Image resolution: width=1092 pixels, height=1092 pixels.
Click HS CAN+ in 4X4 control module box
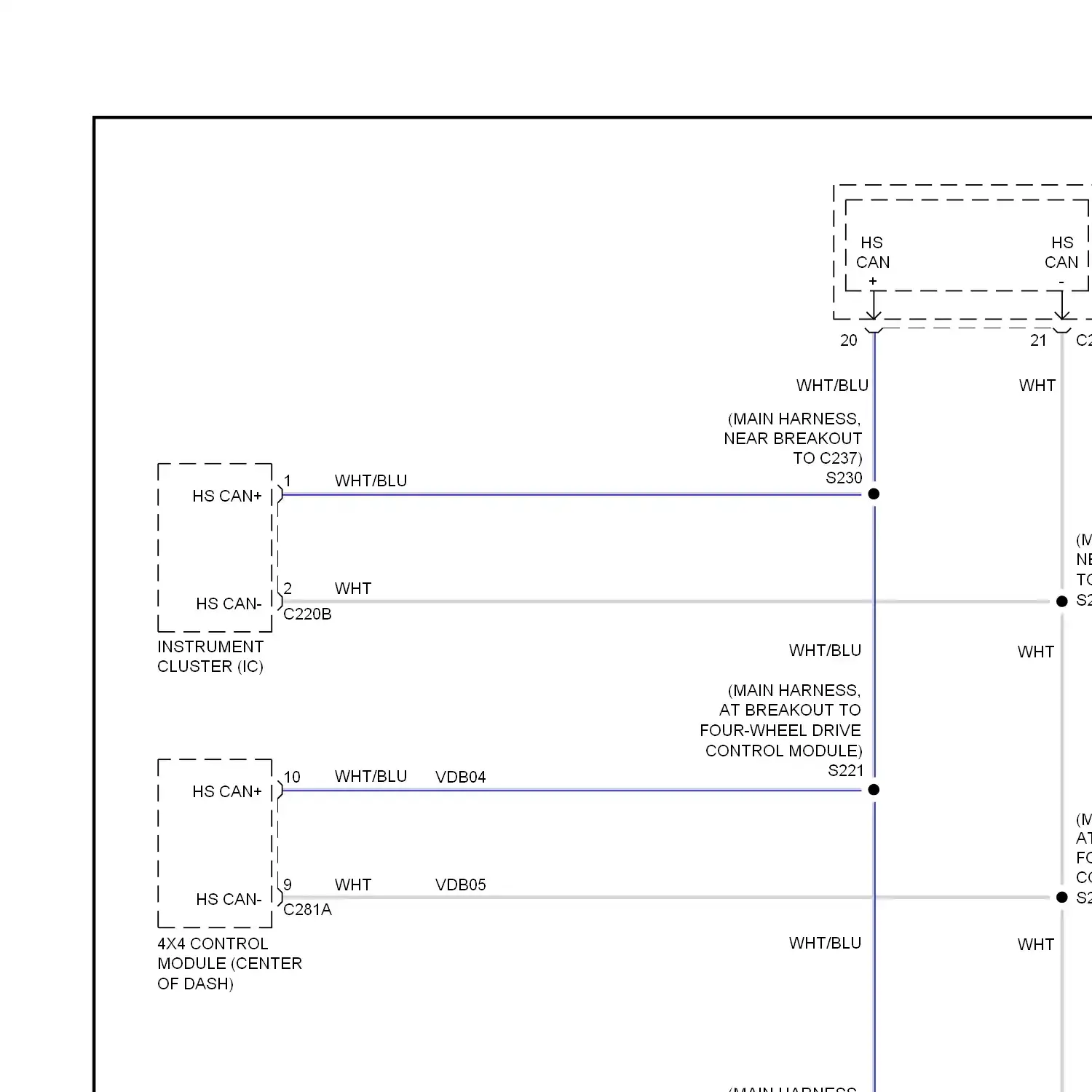227,792
